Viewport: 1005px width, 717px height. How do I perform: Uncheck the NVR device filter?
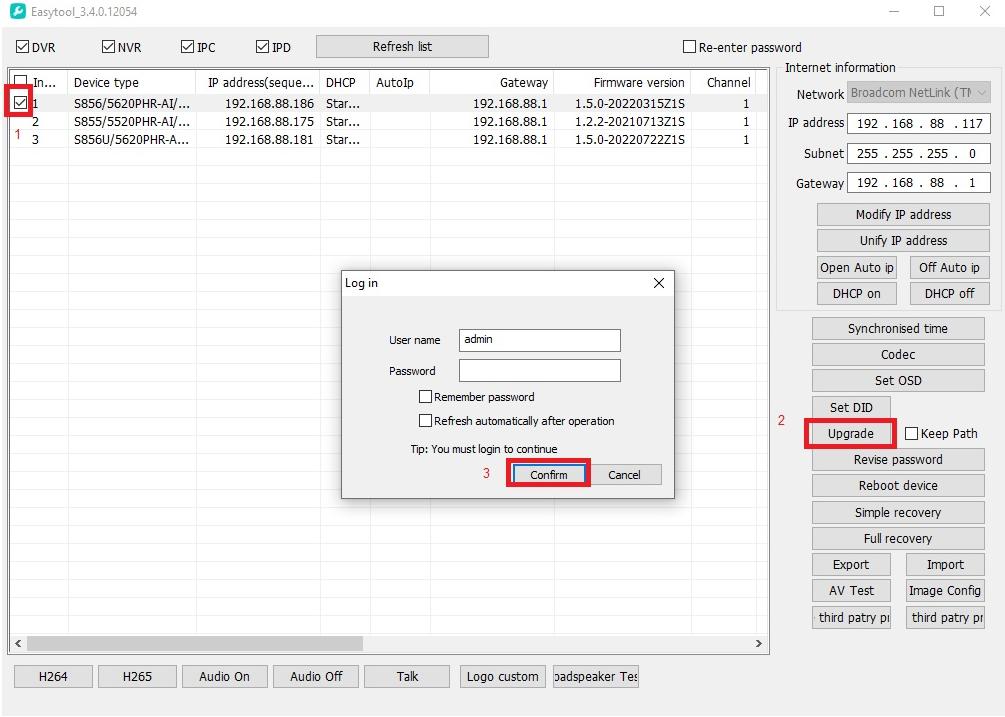(x=109, y=47)
